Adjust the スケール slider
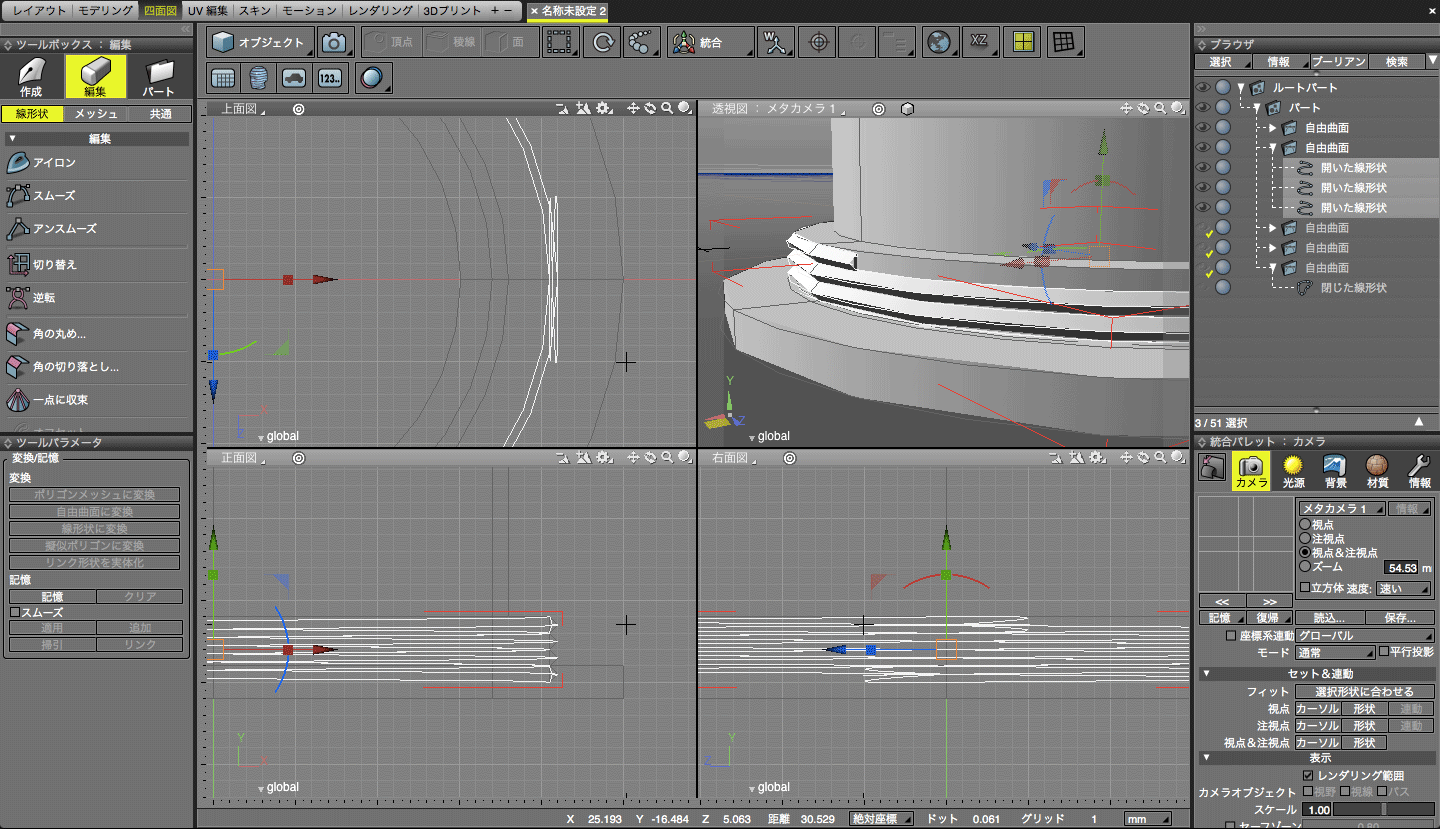The width and height of the screenshot is (1440, 829). 1384,809
